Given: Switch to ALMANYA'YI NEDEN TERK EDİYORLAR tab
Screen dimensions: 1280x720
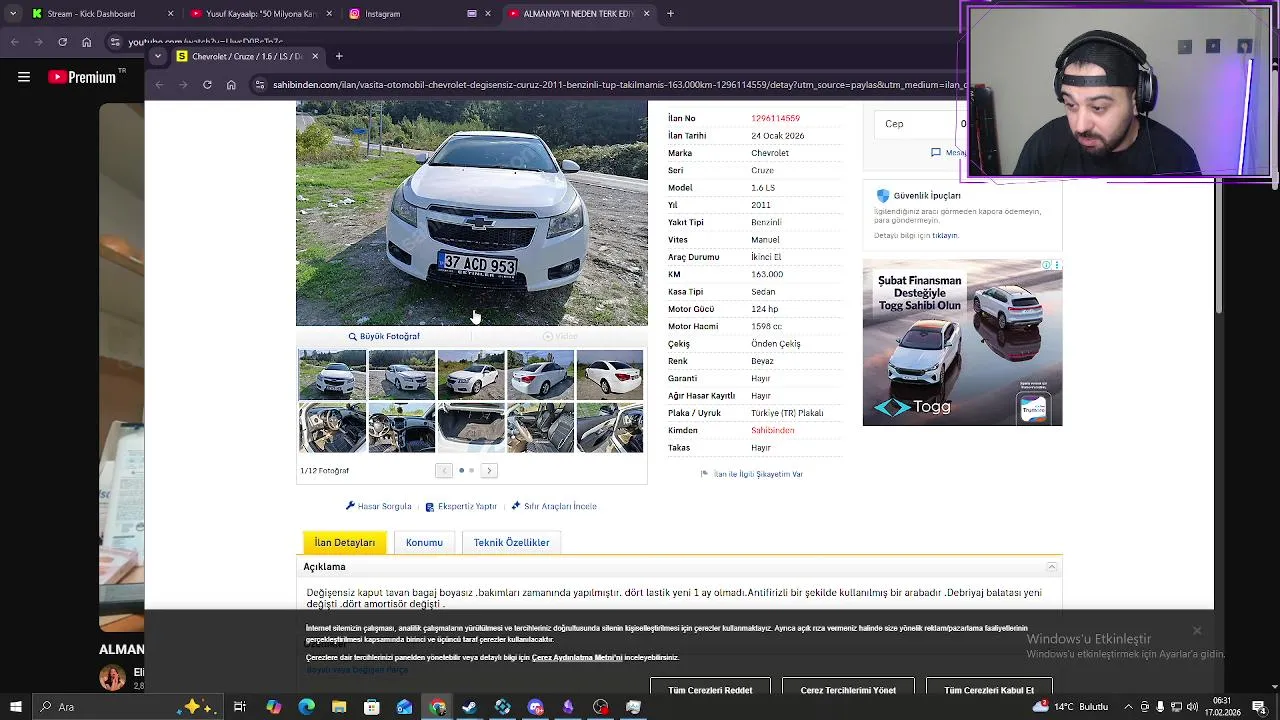Looking at the screenshot, I should (579, 14).
